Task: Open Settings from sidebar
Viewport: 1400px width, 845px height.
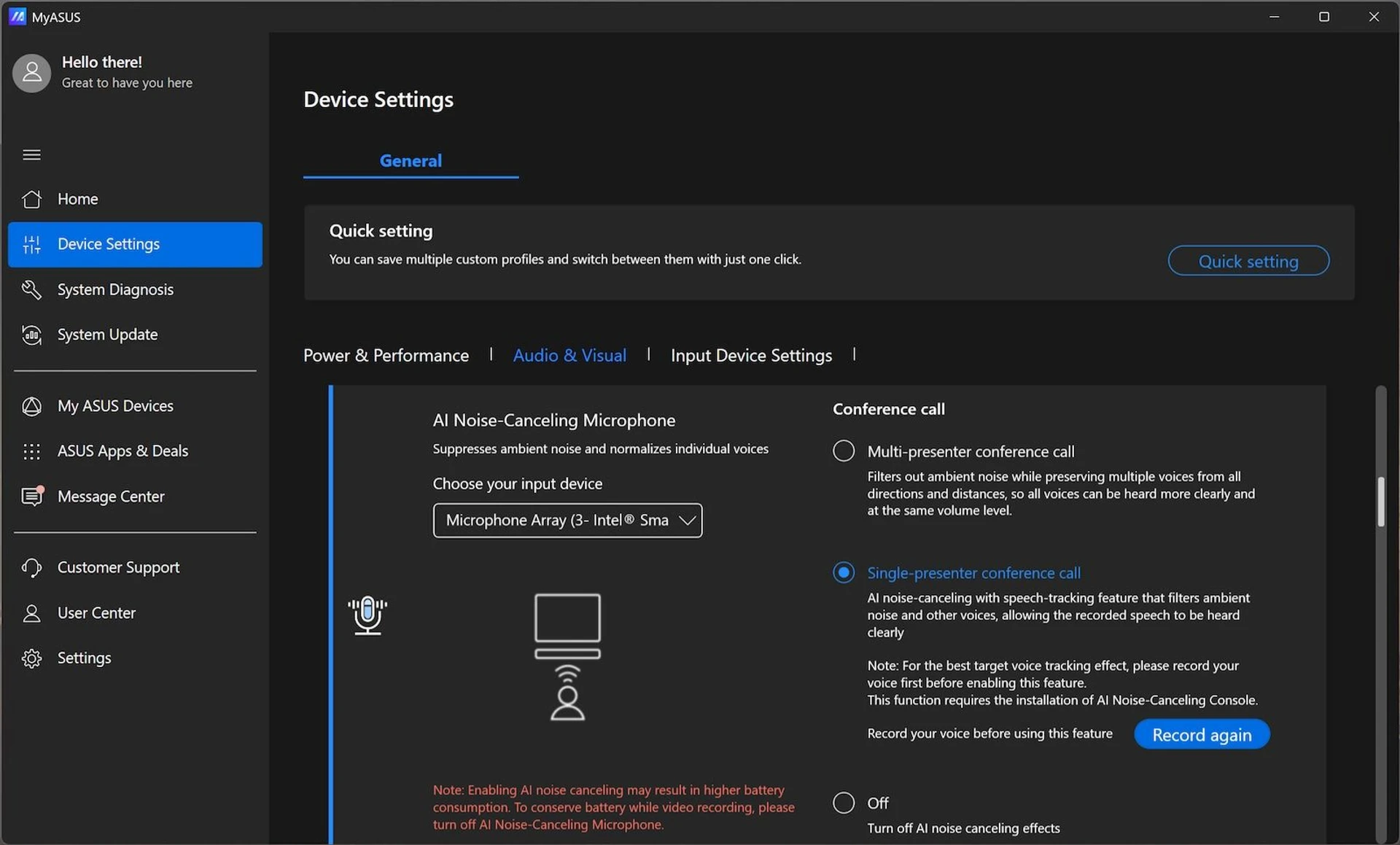Action: point(135,658)
